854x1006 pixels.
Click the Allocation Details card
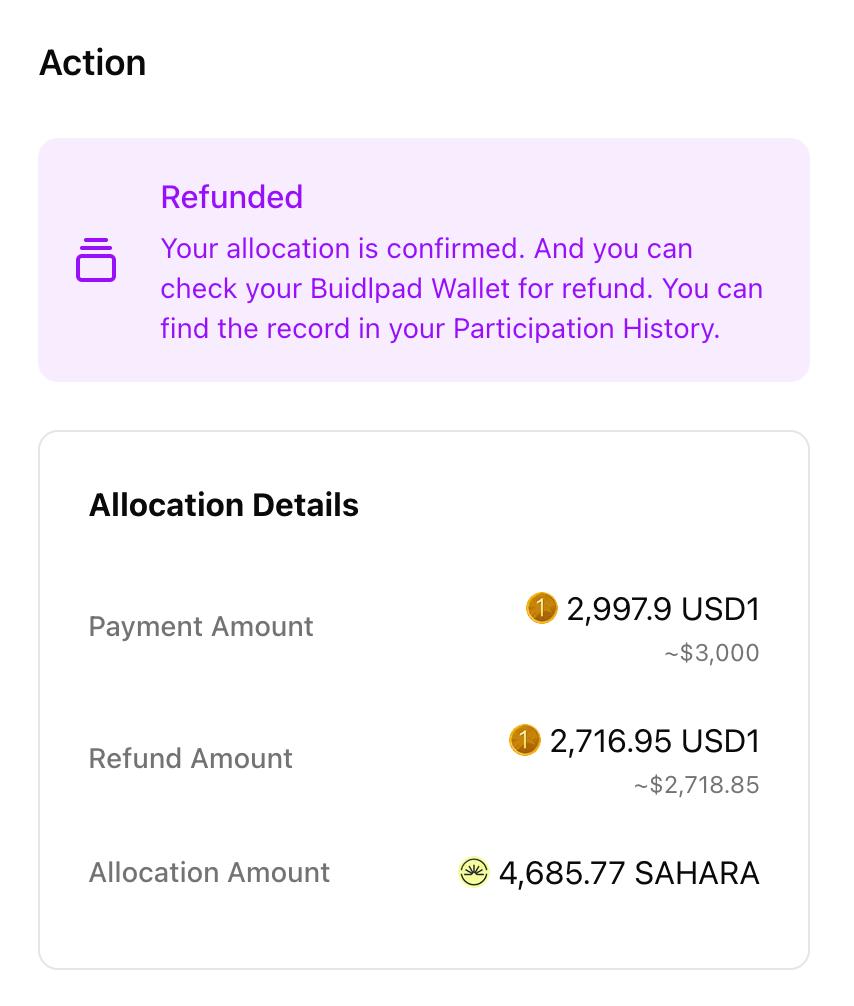click(424, 700)
